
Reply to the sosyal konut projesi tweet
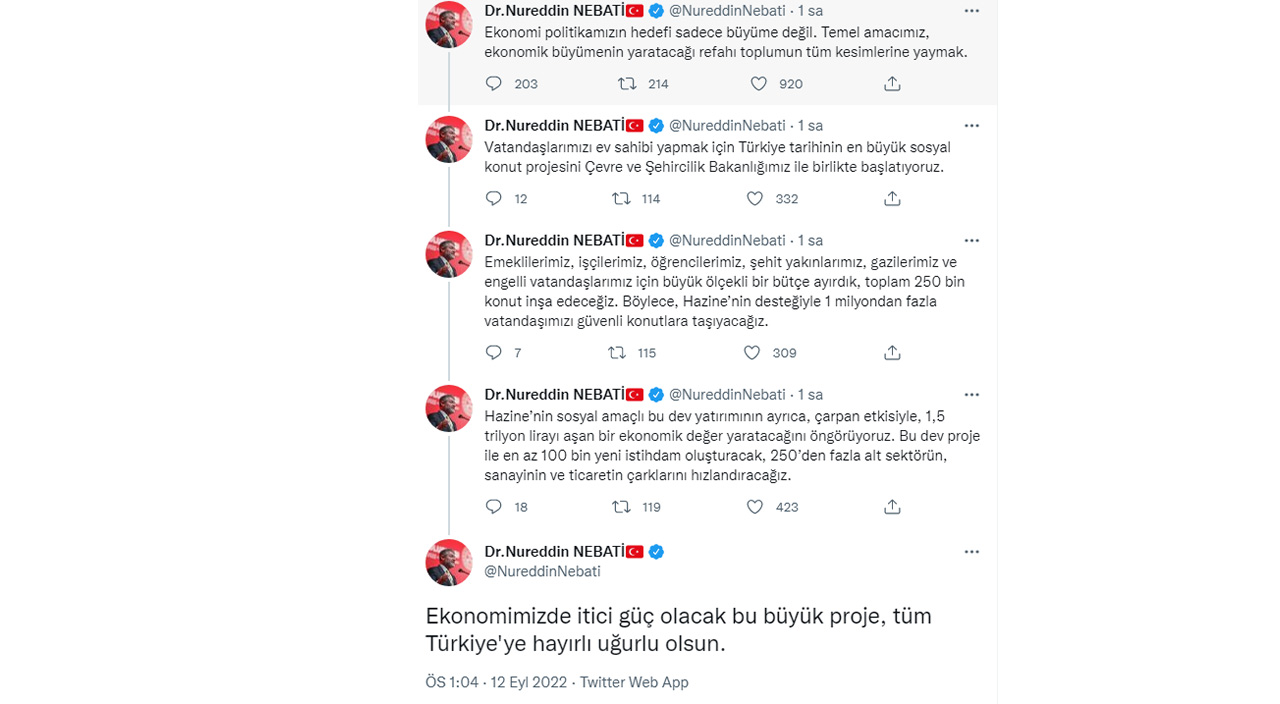pyautogui.click(x=492, y=198)
